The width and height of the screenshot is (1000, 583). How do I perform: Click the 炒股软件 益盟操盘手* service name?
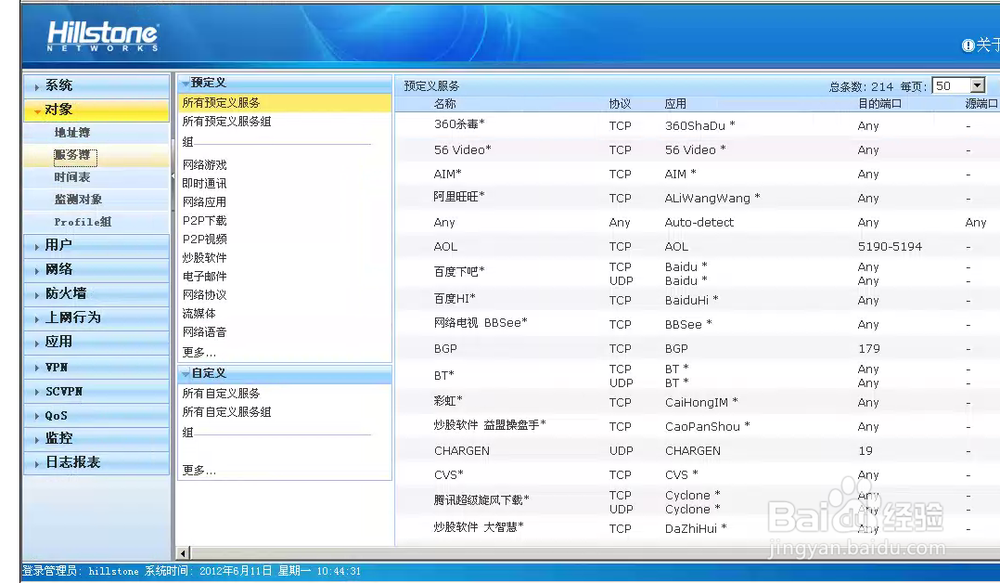point(490,425)
